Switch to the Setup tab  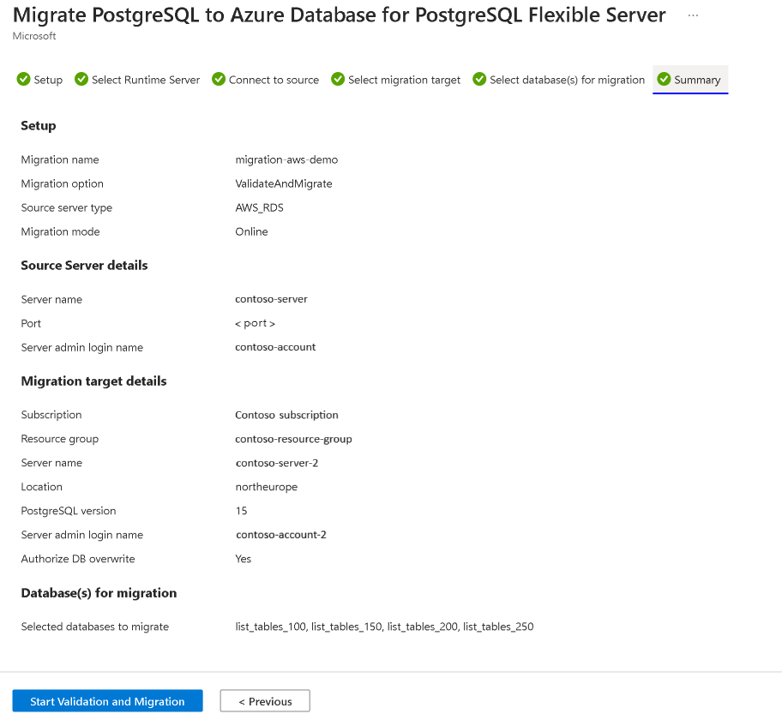click(x=39, y=80)
